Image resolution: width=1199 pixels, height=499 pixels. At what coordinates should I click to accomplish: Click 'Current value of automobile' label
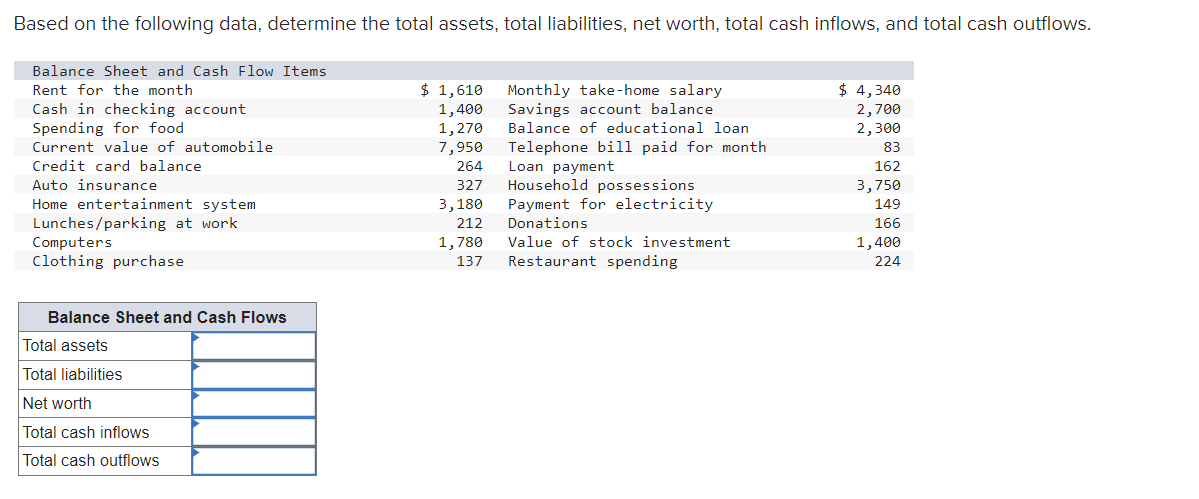pyautogui.click(x=153, y=147)
